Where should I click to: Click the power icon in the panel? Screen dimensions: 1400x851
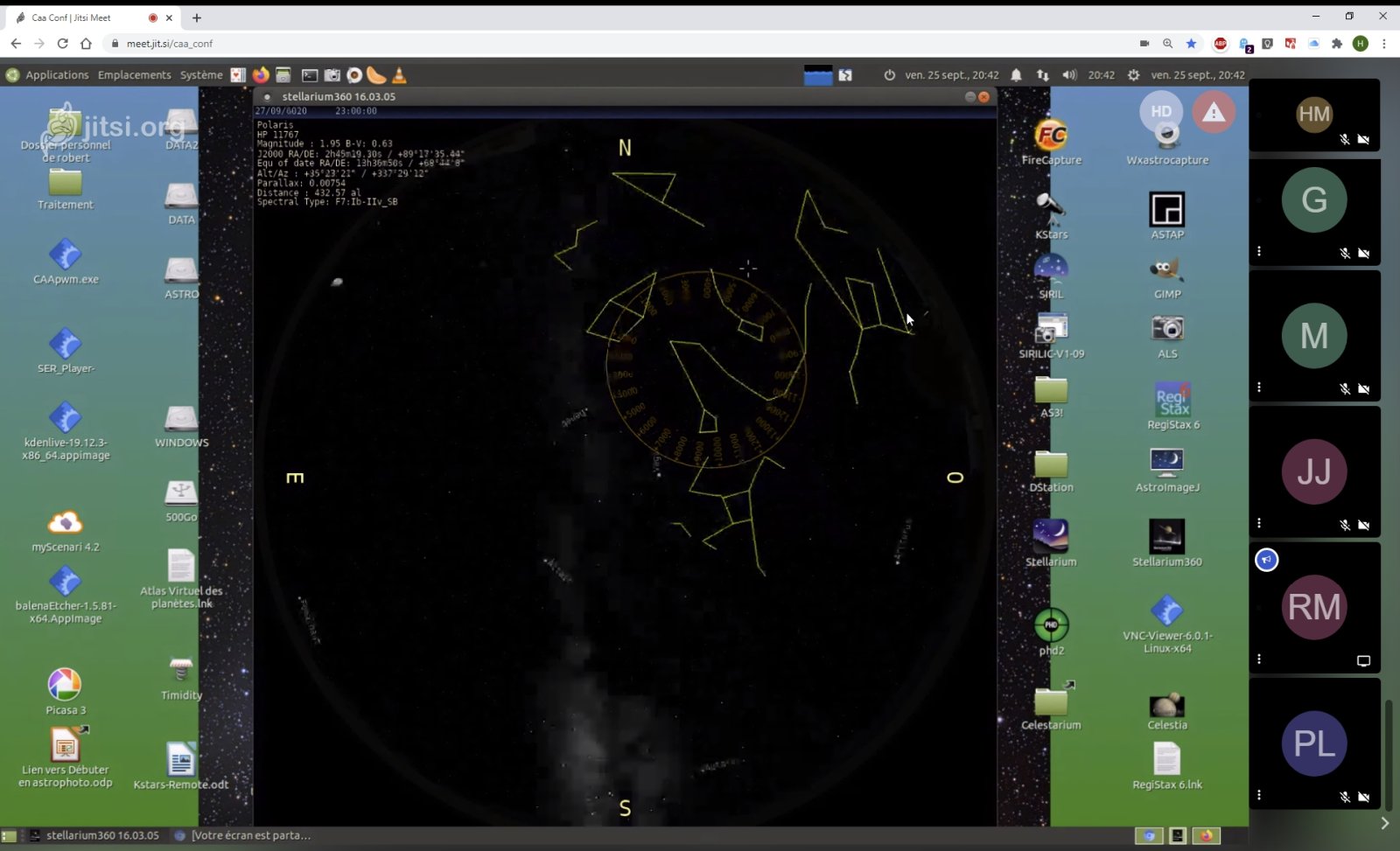tap(889, 75)
